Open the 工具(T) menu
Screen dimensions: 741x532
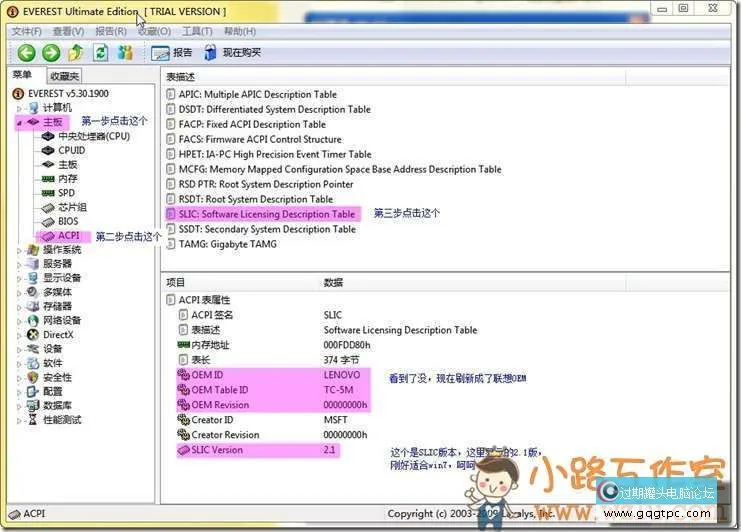pyautogui.click(x=198, y=32)
